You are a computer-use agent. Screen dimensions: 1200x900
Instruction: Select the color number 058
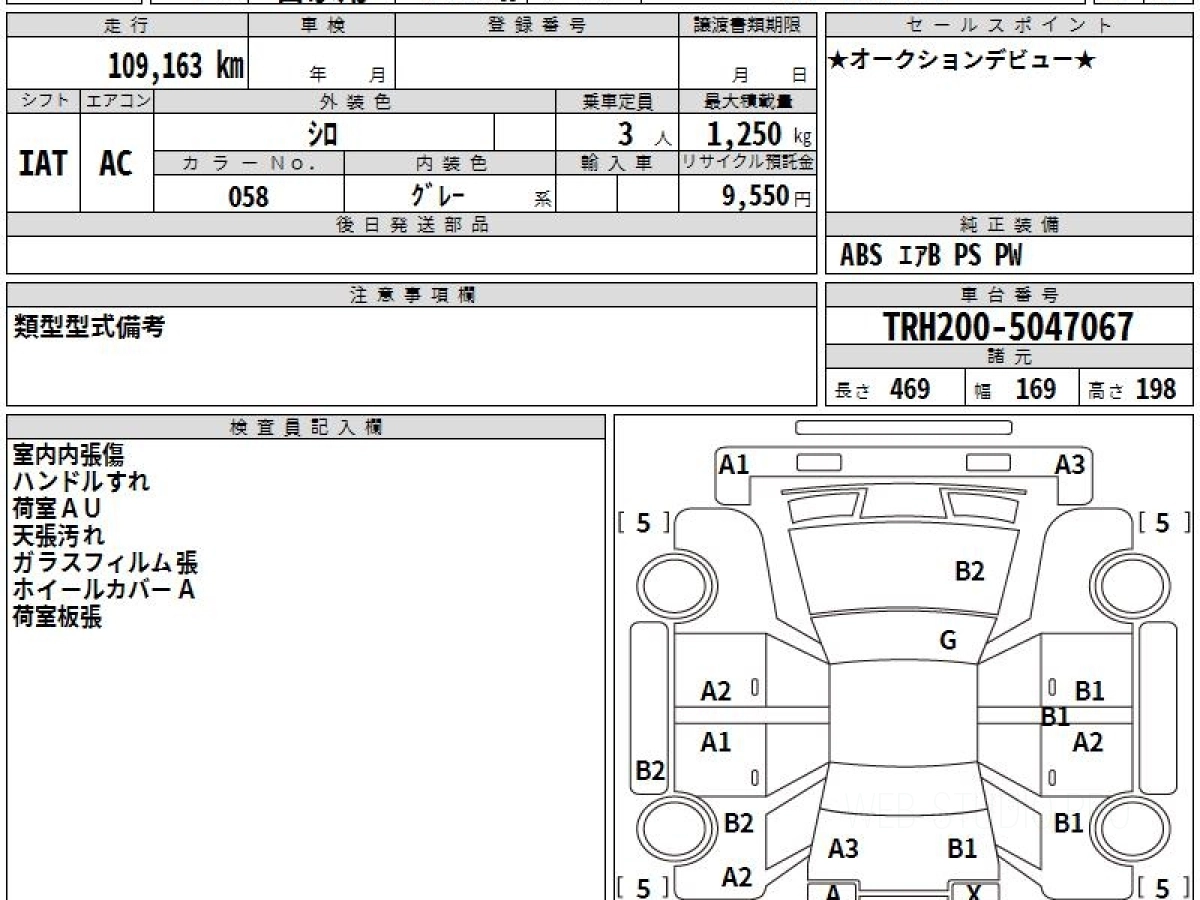[x=249, y=196]
